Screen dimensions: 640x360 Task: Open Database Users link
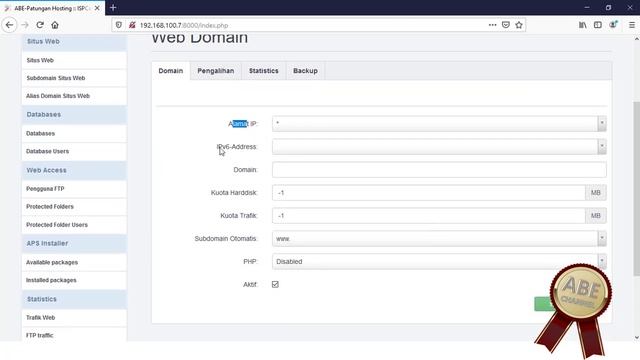tap(74, 151)
